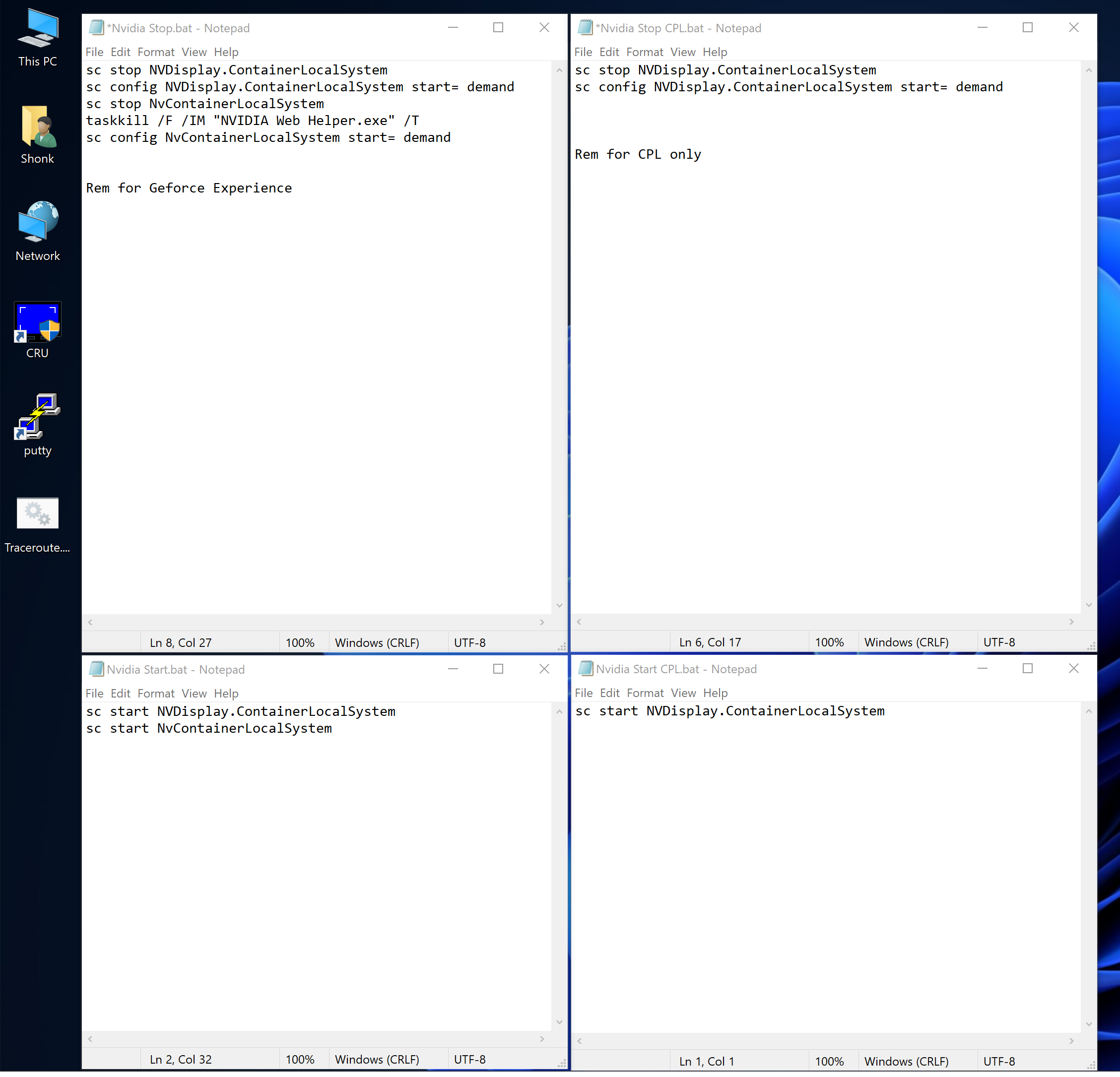Open the File menu in the Nvidia Stop CPL.bat window
Viewport: 1120px width, 1077px height.
[x=583, y=52]
